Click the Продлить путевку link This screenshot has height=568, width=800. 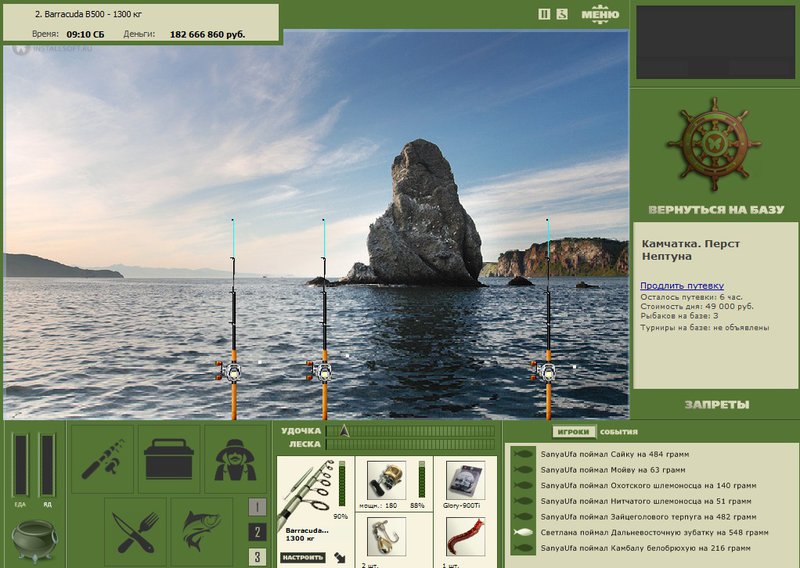click(x=682, y=286)
